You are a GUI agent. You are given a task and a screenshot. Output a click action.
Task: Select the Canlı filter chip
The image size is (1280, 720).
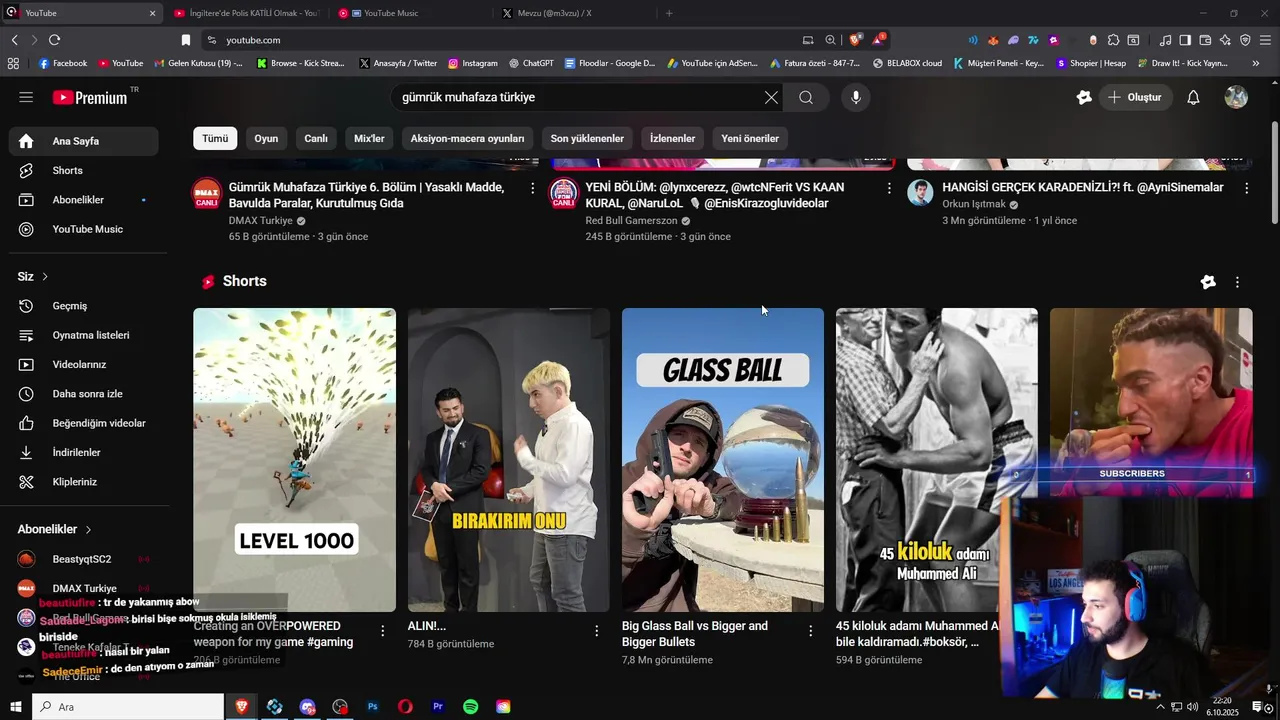(x=316, y=138)
